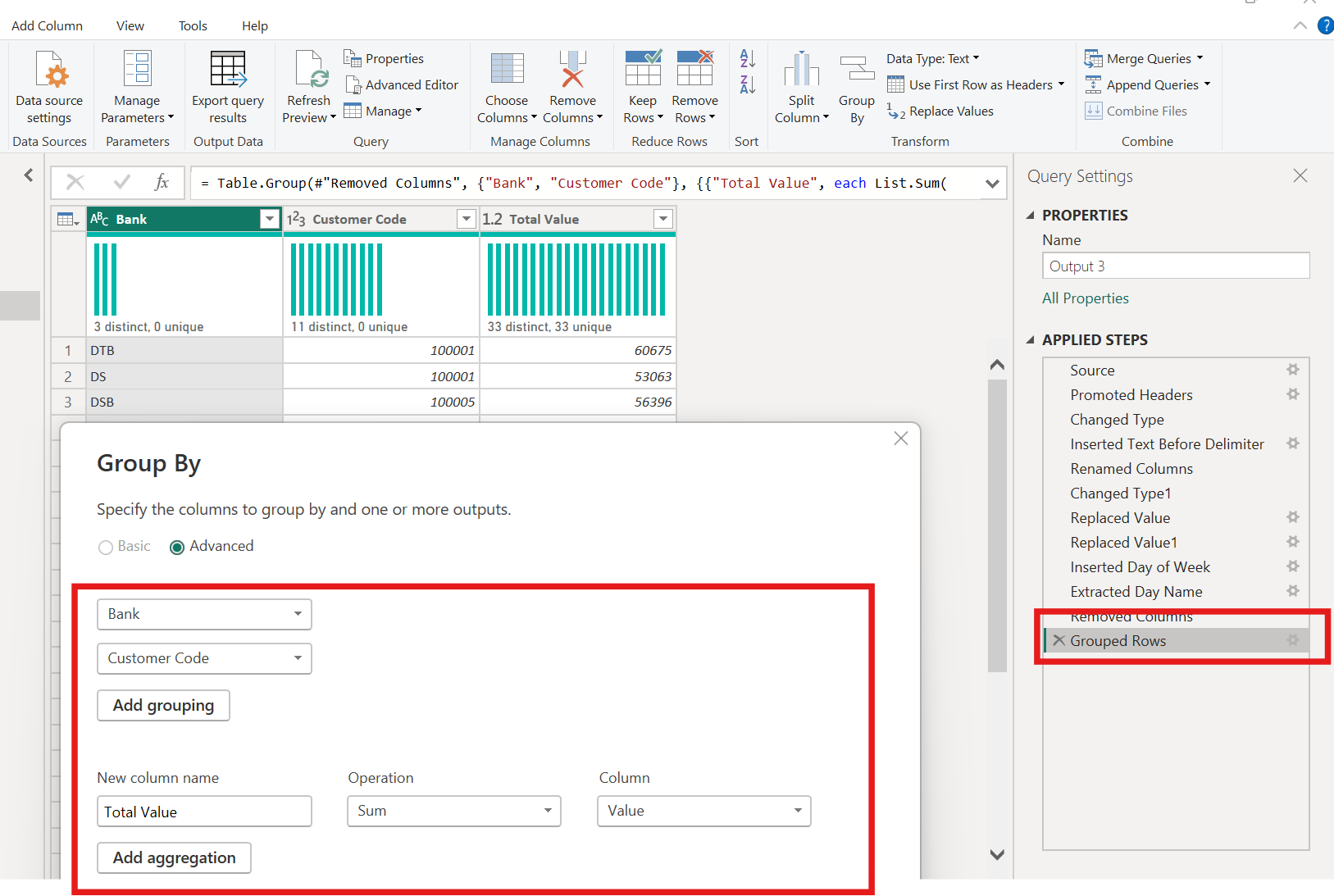
Task: Open query Properties
Action: tap(384, 59)
